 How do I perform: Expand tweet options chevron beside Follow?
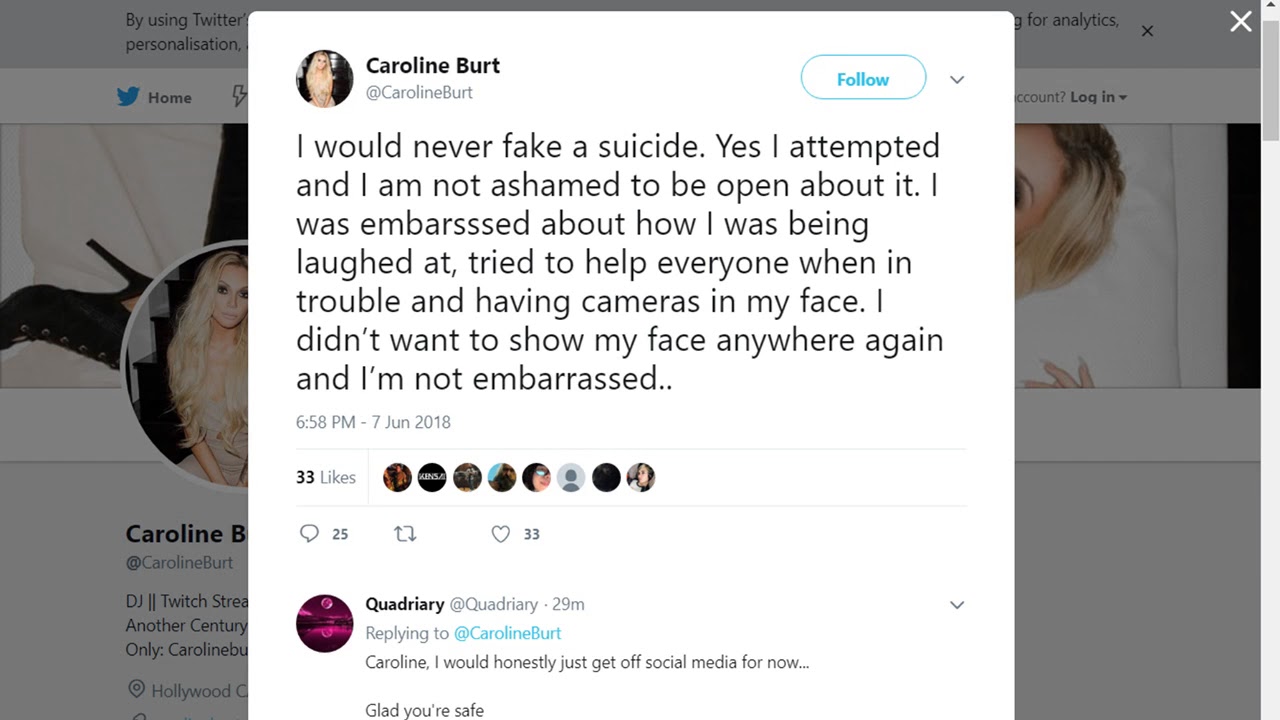[x=957, y=80]
